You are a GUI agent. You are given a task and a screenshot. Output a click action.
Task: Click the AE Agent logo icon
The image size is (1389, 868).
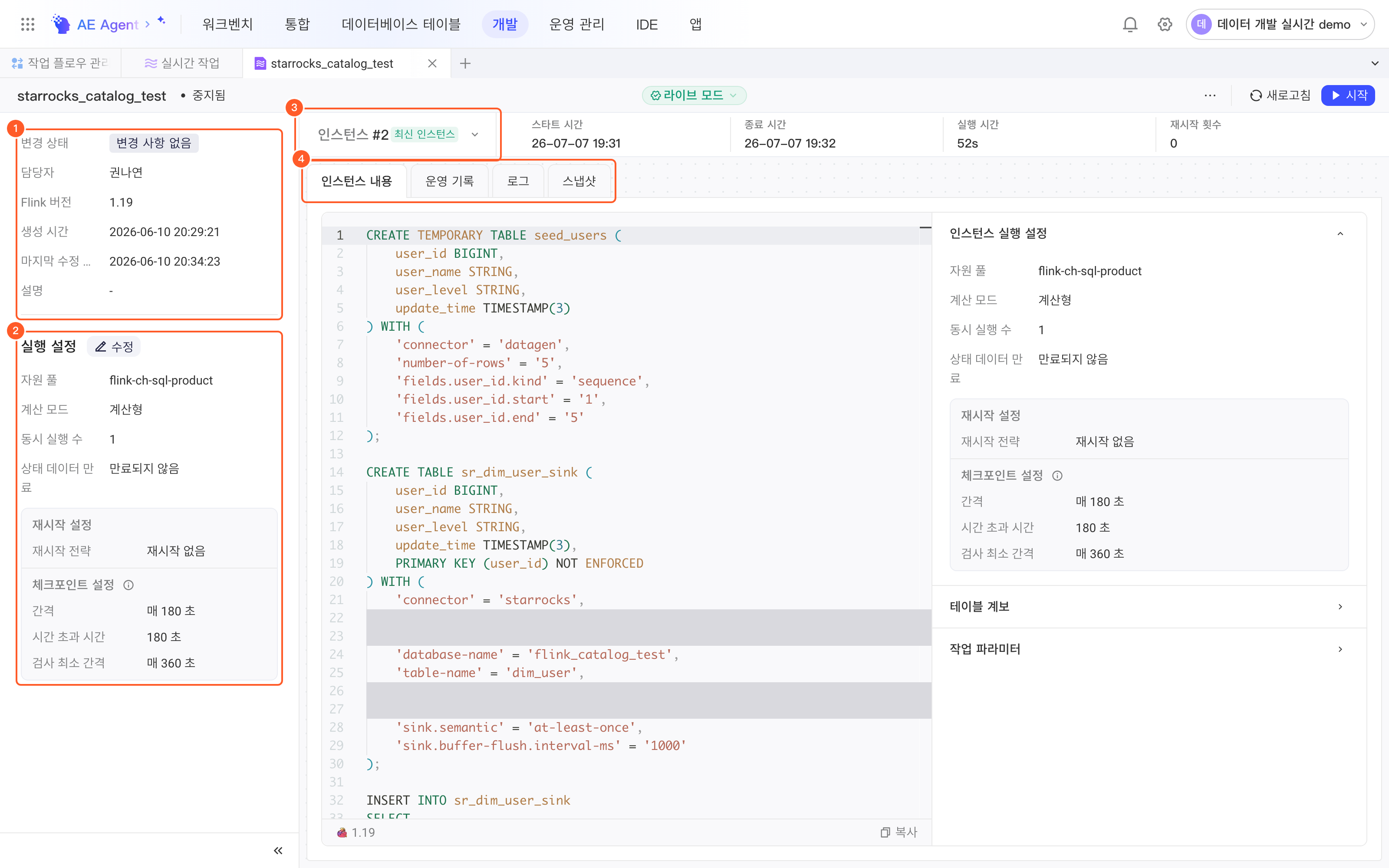click(61, 24)
